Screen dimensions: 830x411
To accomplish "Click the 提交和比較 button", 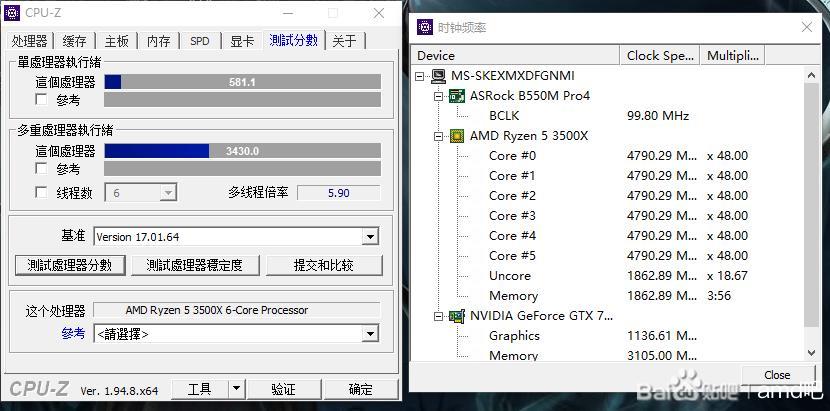I will point(324,265).
